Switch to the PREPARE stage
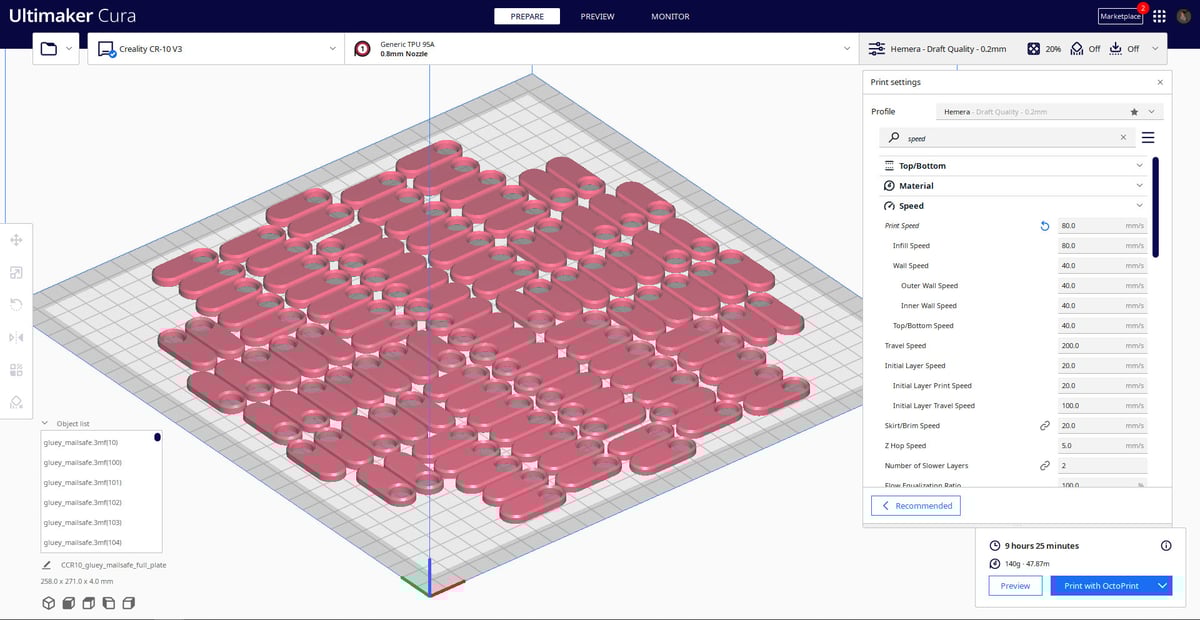This screenshot has width=1200, height=620. click(527, 17)
